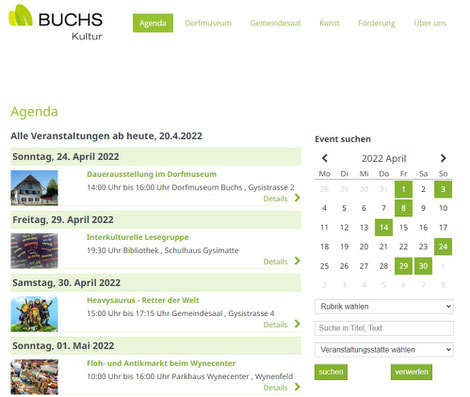This screenshot has height=397, width=470.
Task: Click arrow next to Lesegruppe Details
Action: pyautogui.click(x=297, y=261)
